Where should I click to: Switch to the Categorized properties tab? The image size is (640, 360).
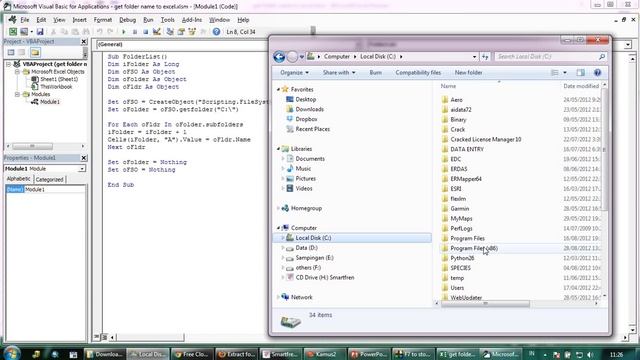[49, 180]
